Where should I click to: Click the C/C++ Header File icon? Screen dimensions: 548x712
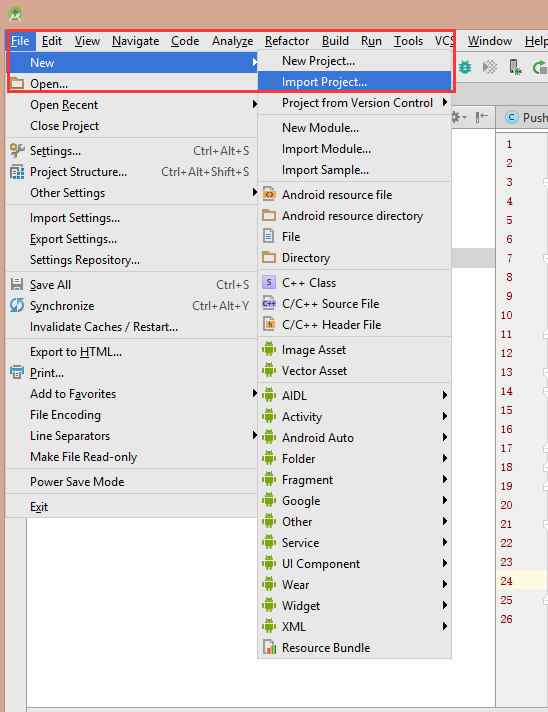pyautogui.click(x=269, y=324)
